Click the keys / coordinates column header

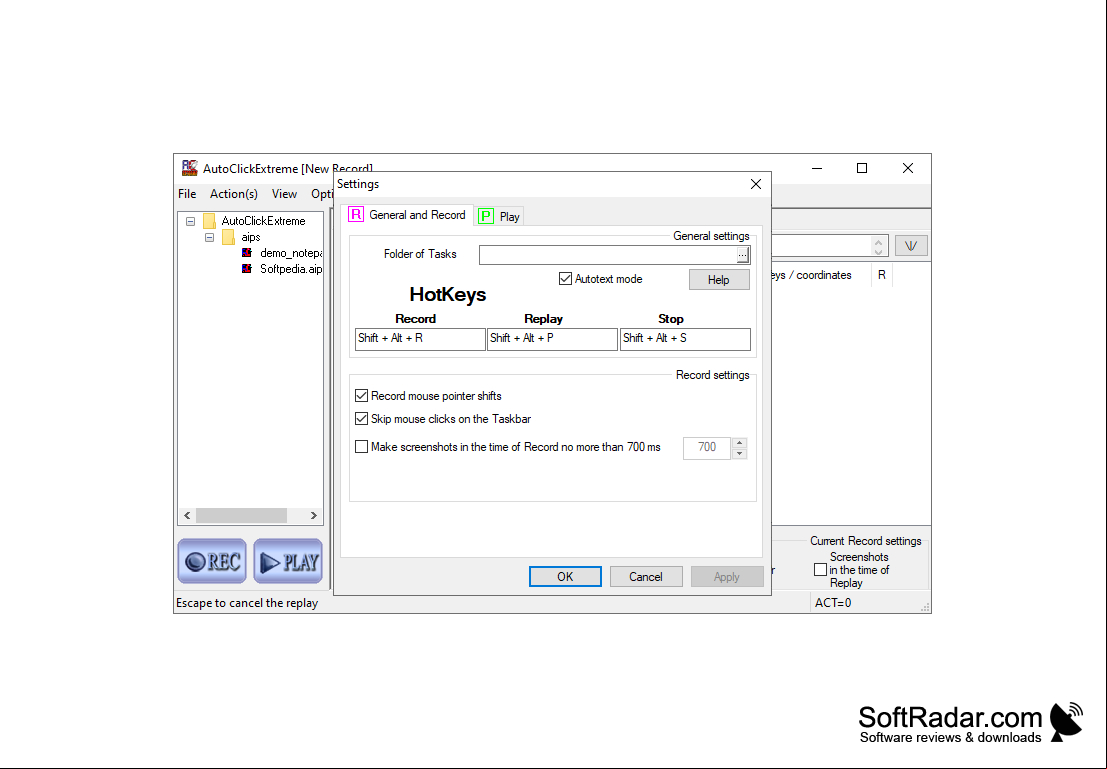821,275
